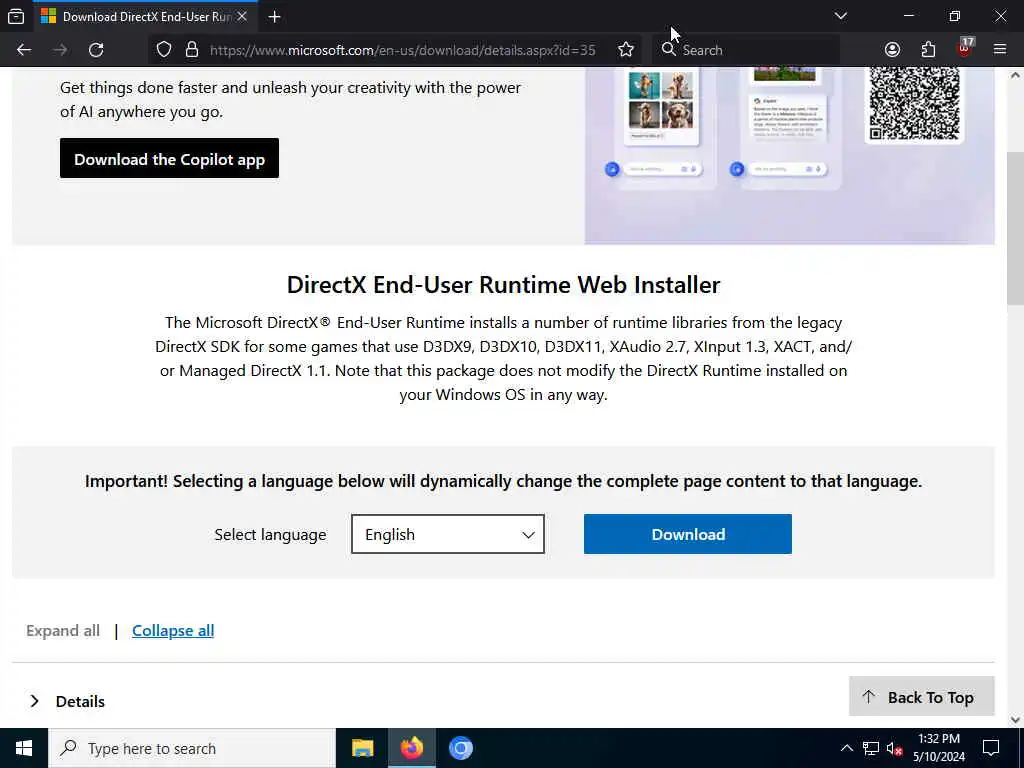Viewport: 1024px width, 768px height.
Task: Open the Firefox account icon
Action: point(892,50)
